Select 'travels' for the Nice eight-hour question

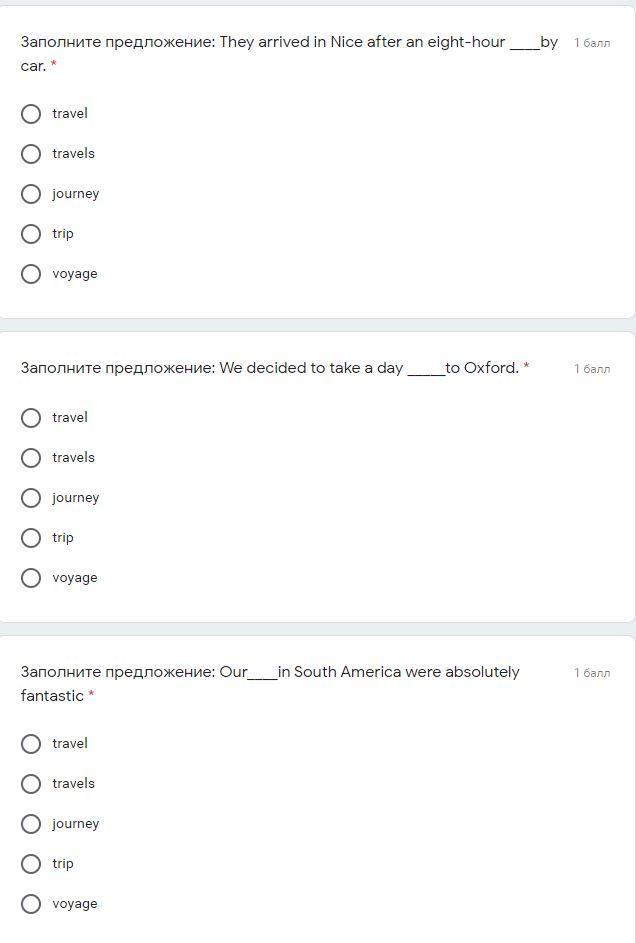tap(31, 154)
